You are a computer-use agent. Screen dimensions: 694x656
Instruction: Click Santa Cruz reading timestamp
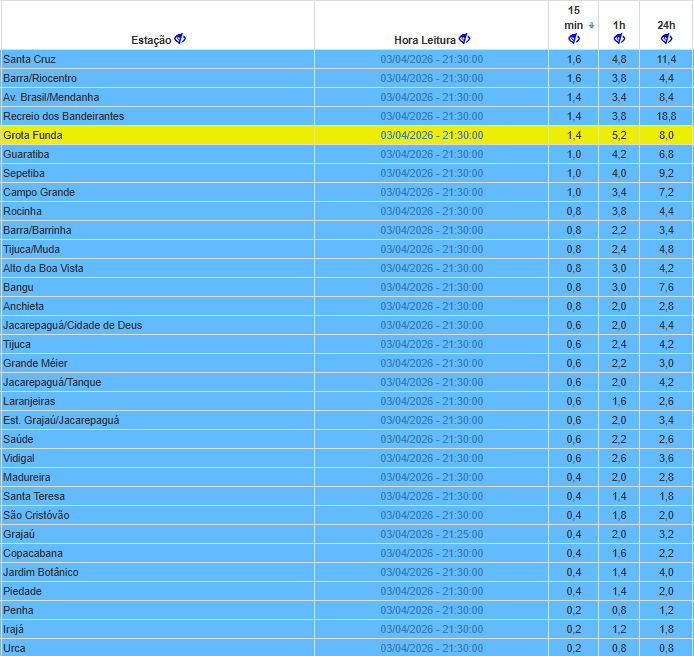tap(432, 59)
